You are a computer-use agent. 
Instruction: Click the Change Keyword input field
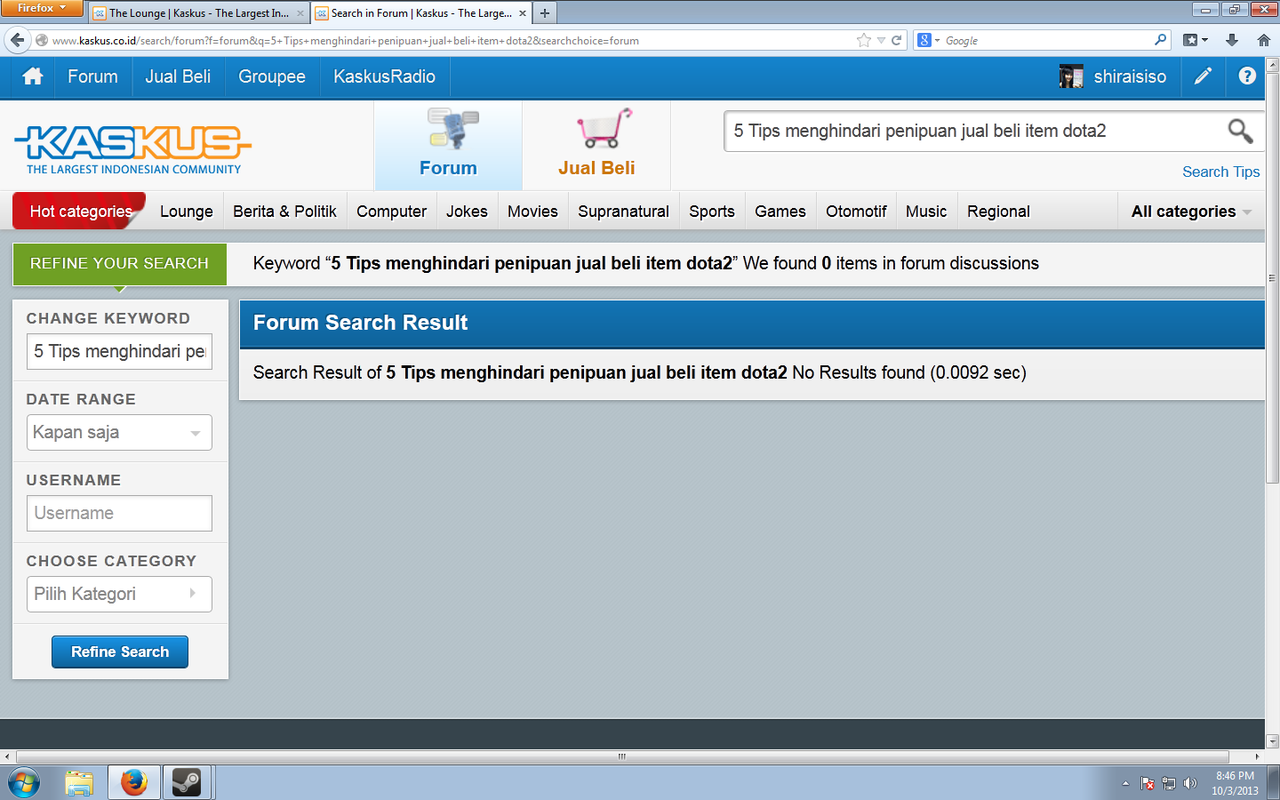point(119,352)
